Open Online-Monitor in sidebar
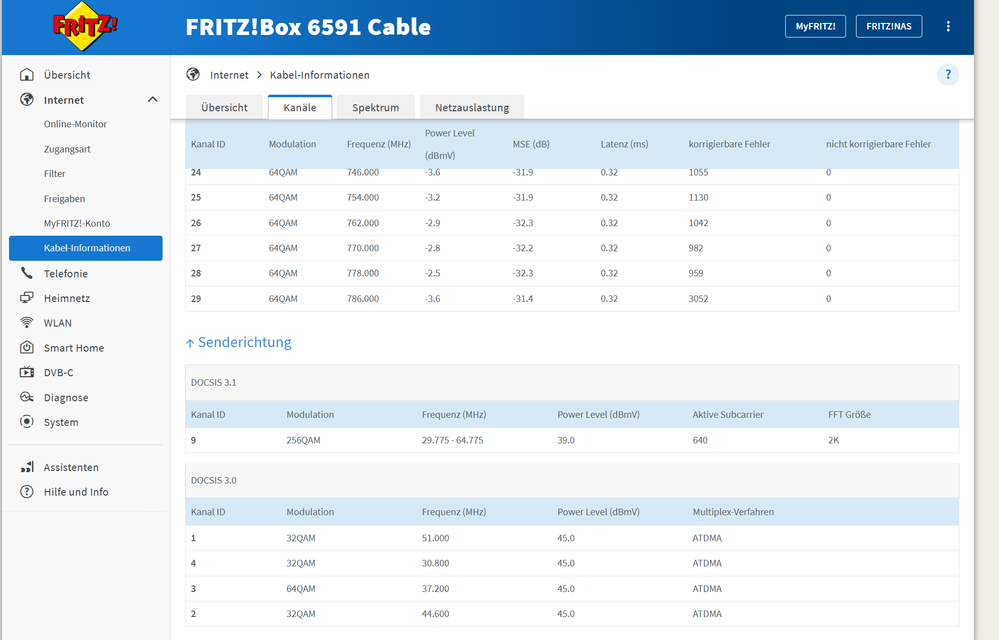 75,124
